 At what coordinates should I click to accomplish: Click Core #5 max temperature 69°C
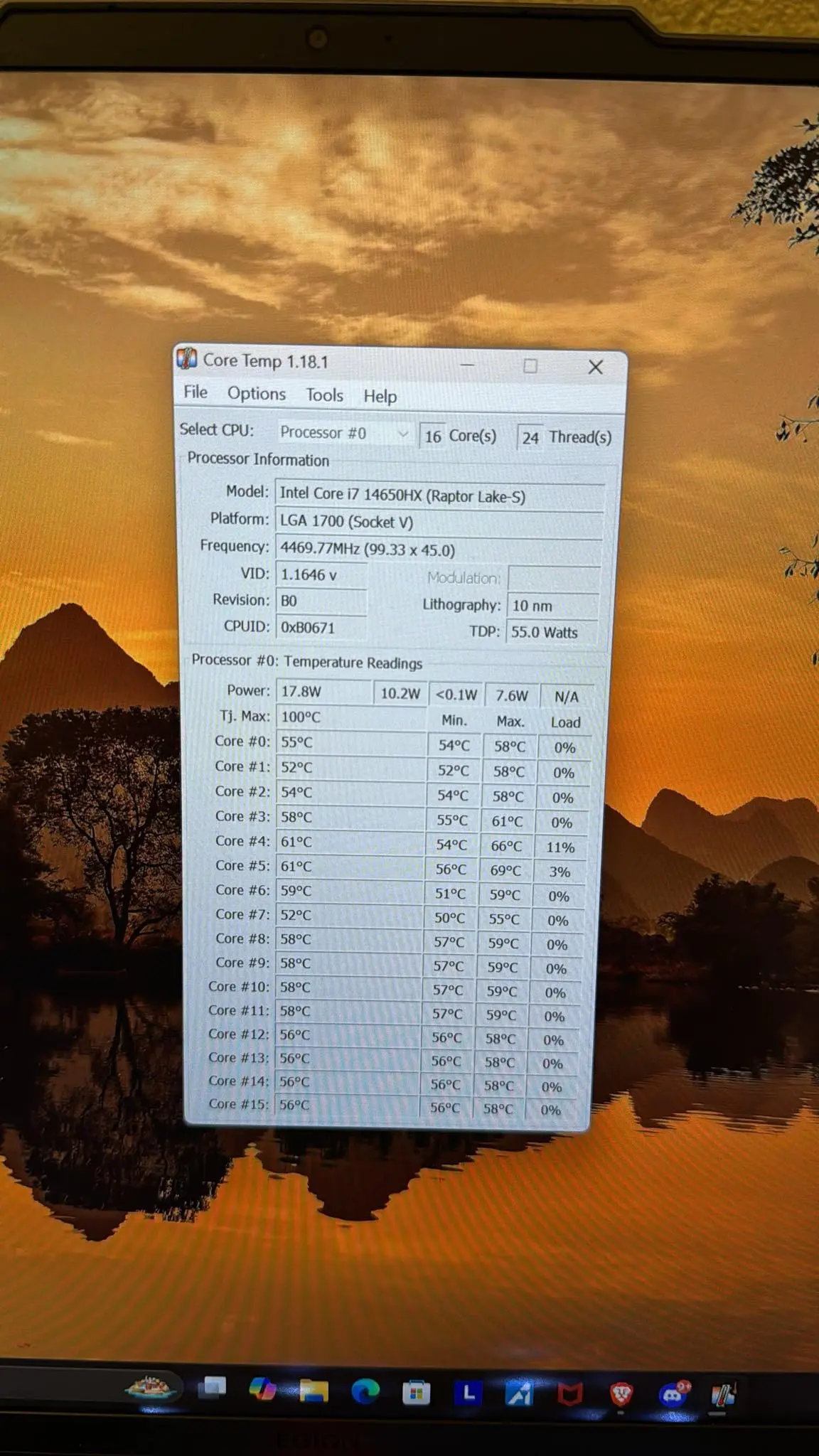[505, 870]
